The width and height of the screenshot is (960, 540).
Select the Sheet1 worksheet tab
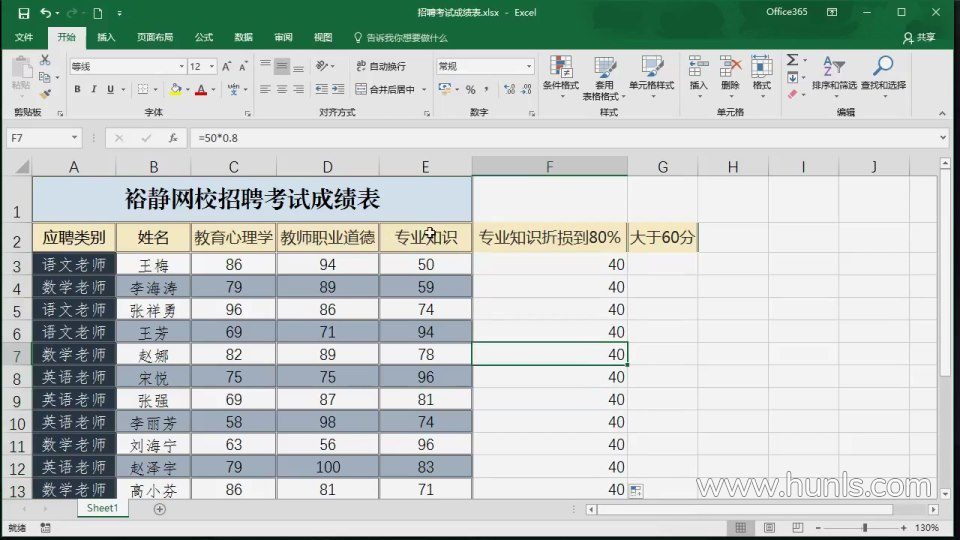pos(102,509)
